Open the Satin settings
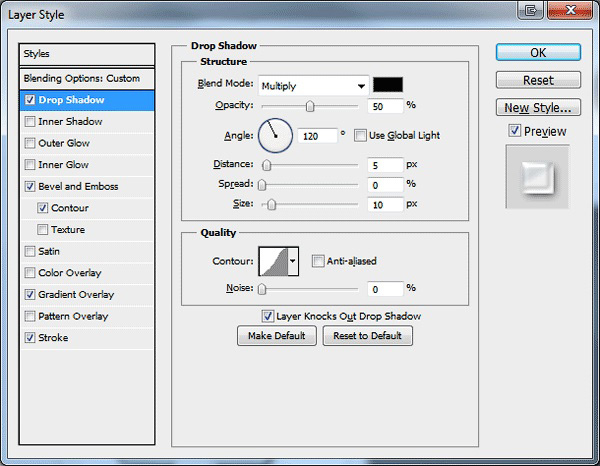The height and width of the screenshot is (466, 600). pos(87,251)
